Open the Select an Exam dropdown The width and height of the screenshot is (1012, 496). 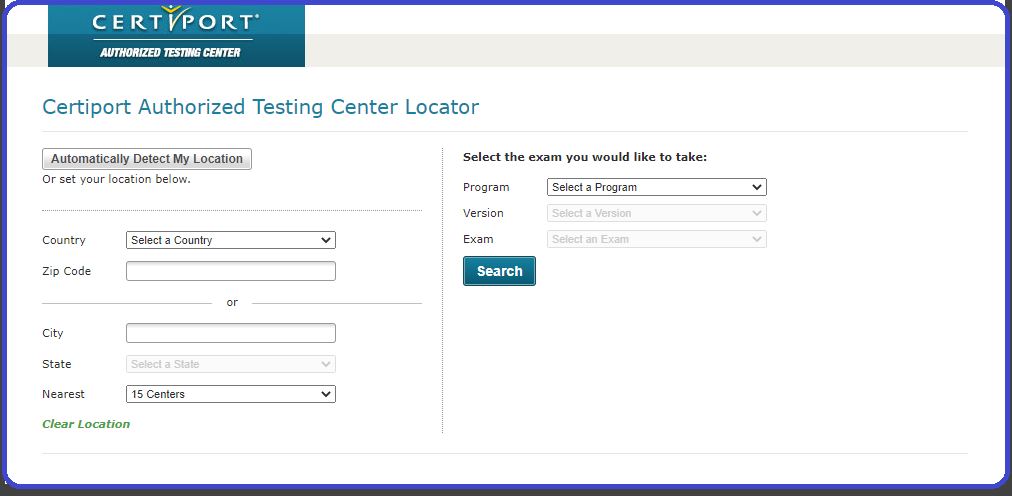657,239
